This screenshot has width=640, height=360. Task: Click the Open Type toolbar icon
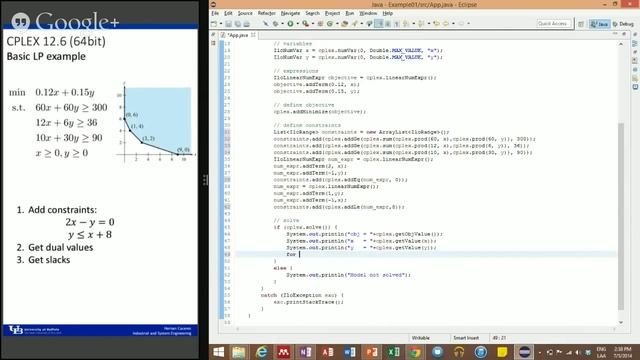click(344, 24)
